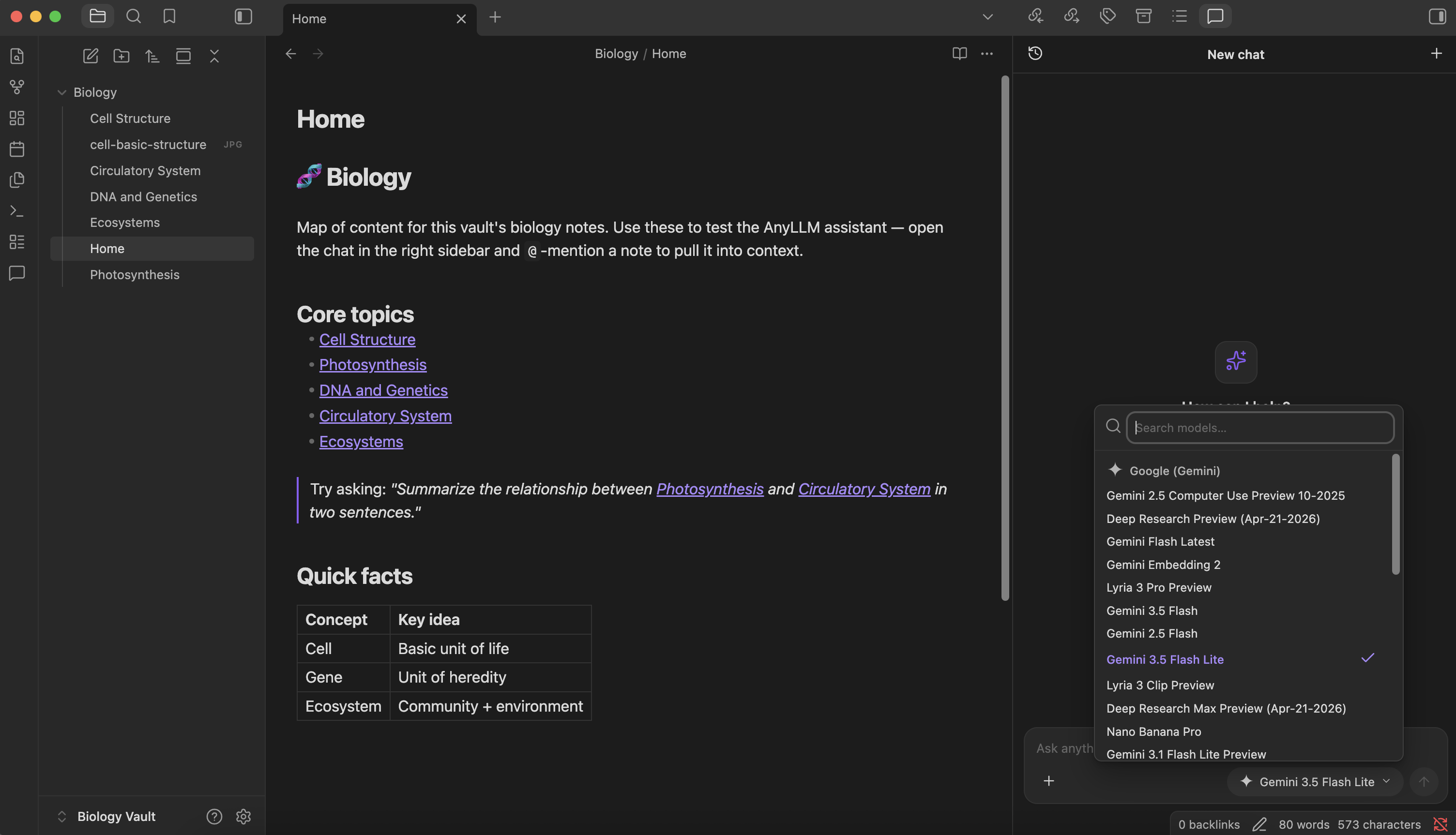
Task: Toggle the right sidebar
Action: point(1437,16)
